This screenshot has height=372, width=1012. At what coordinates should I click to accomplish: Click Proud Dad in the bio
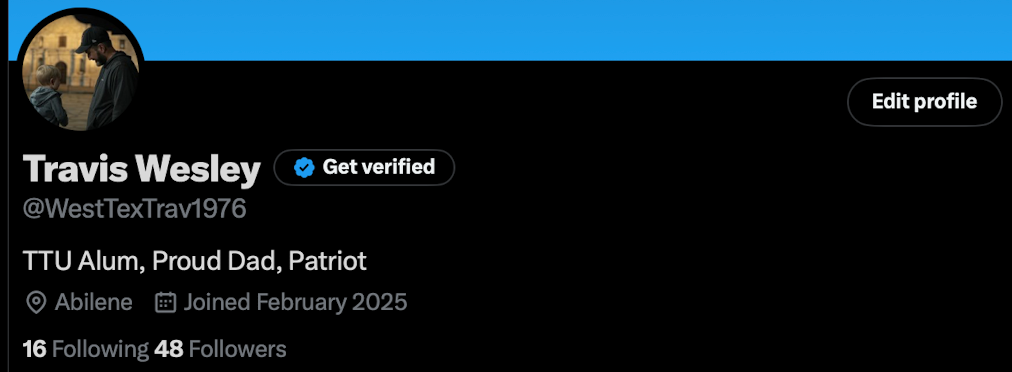coord(216,261)
